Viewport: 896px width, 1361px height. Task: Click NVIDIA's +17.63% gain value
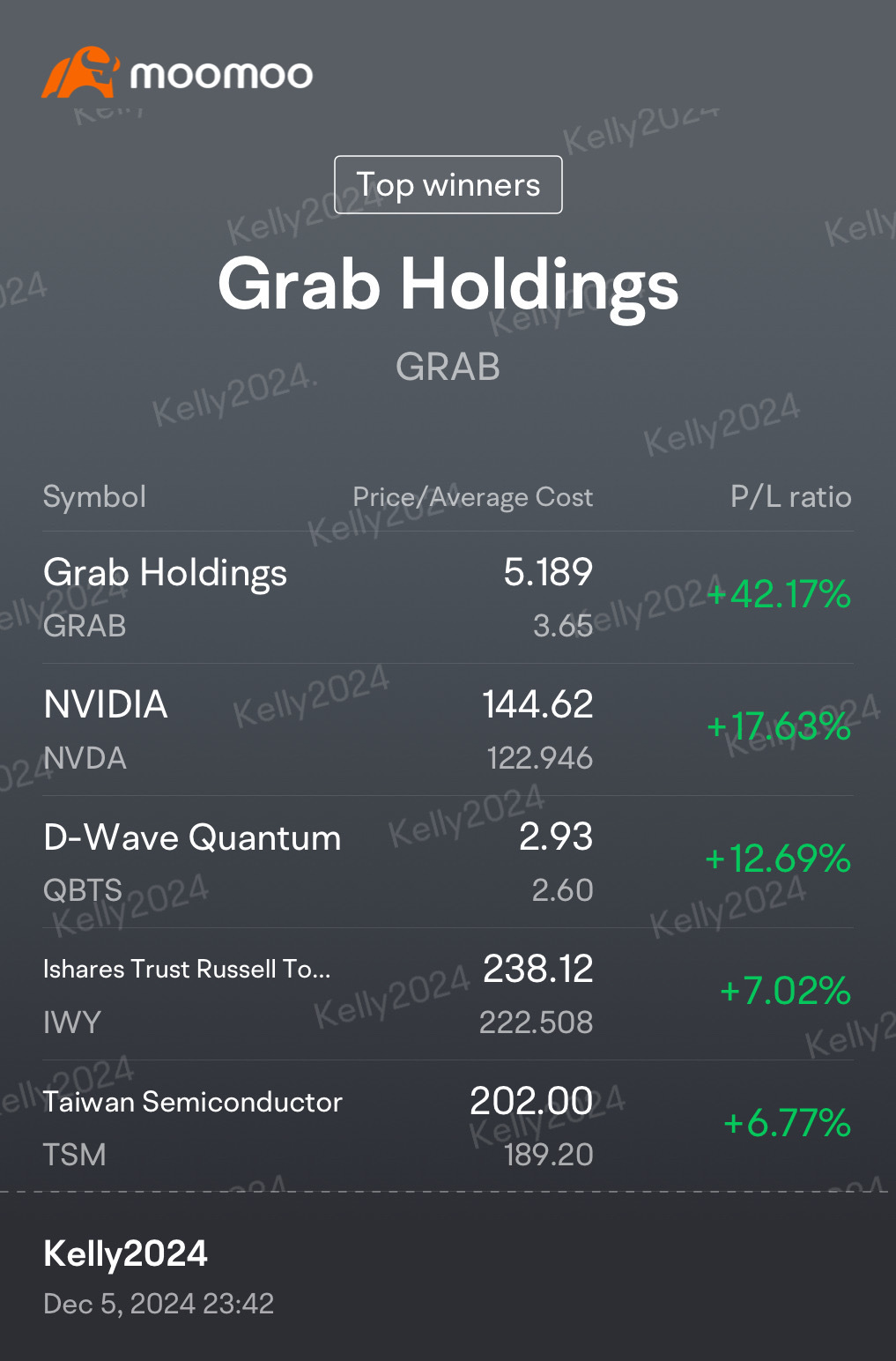point(779,726)
